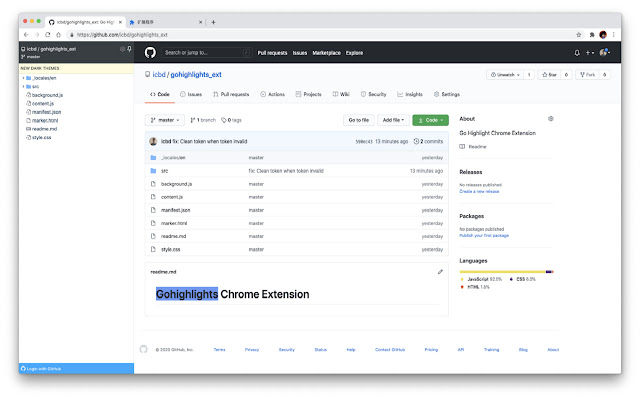
Task: Open manifest.json in the file list
Action: pyautogui.click(x=176, y=210)
